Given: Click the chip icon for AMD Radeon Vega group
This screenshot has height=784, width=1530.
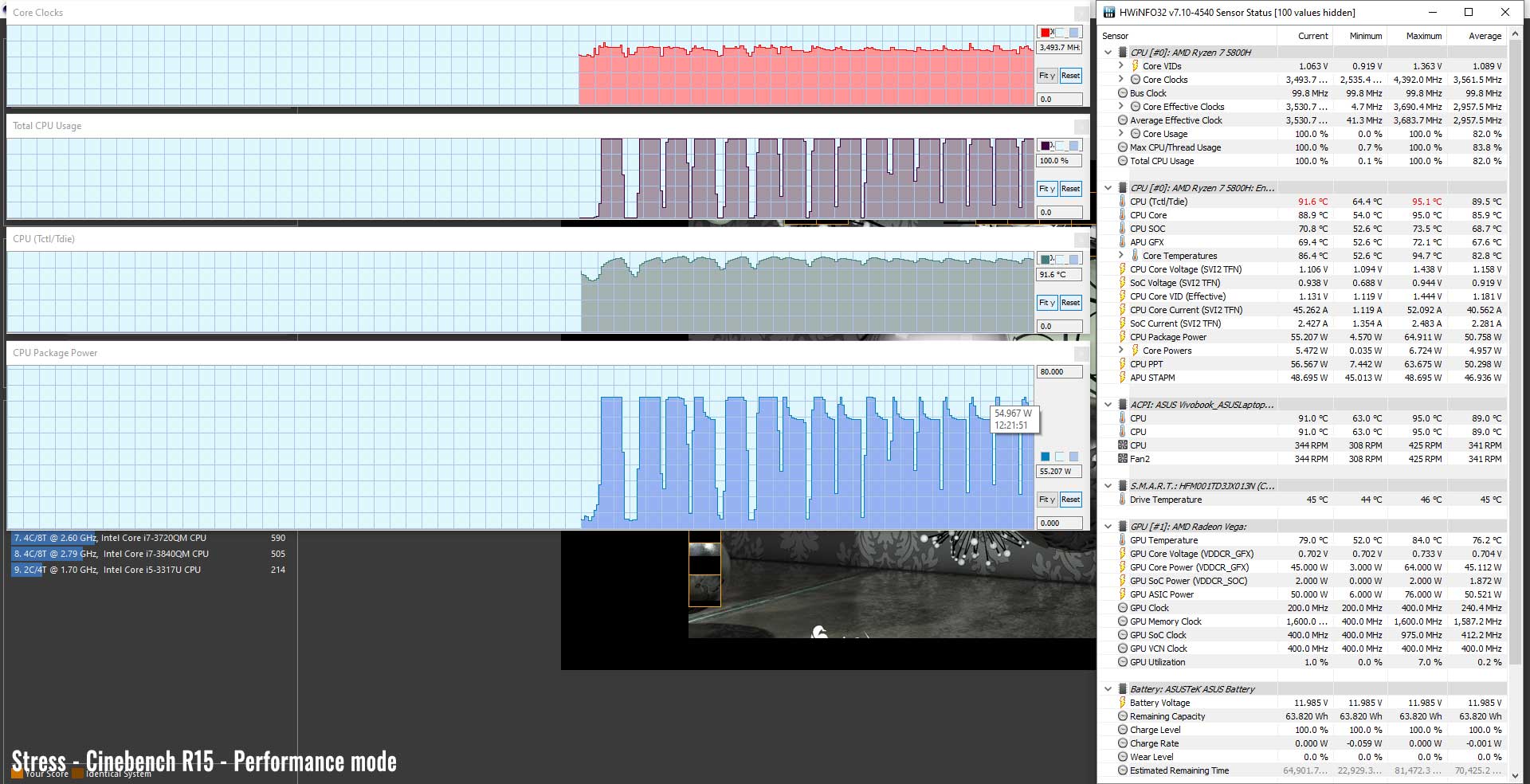Looking at the screenshot, I should click(1122, 527).
